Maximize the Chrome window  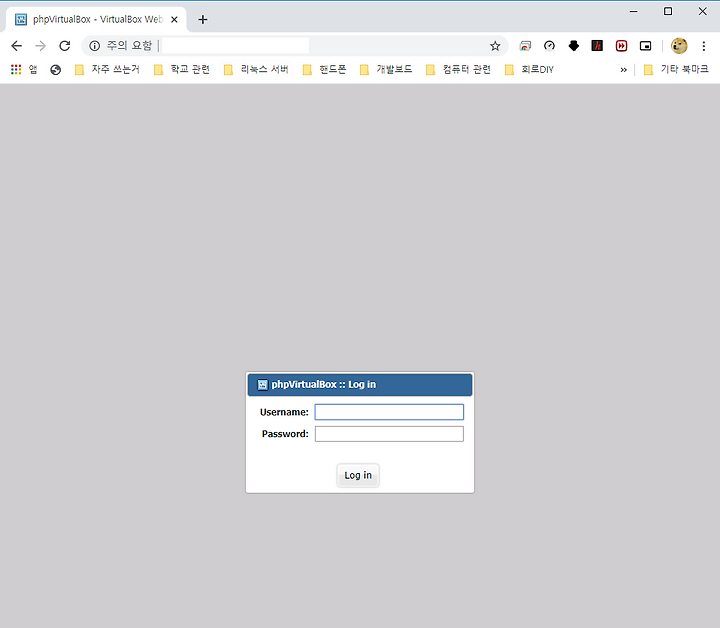coord(668,11)
